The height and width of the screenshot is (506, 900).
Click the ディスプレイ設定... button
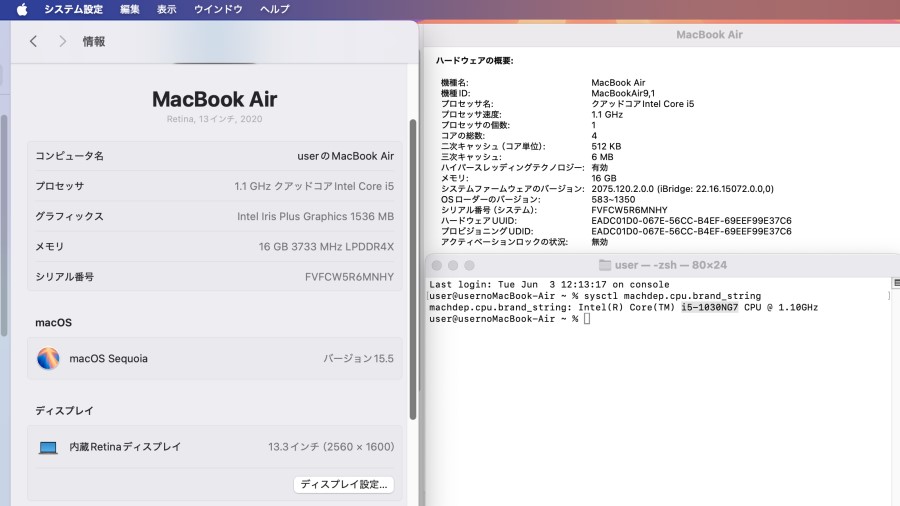(344, 484)
